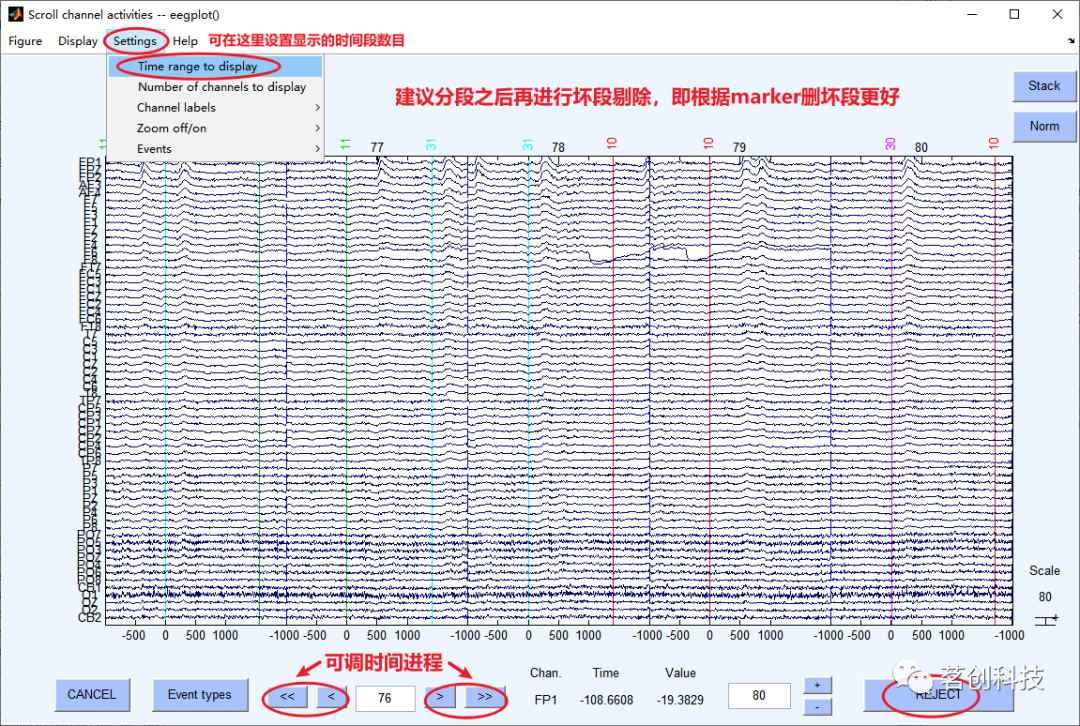The image size is (1080, 726).
Task: Choose Number of channels to display
Action: (216, 87)
